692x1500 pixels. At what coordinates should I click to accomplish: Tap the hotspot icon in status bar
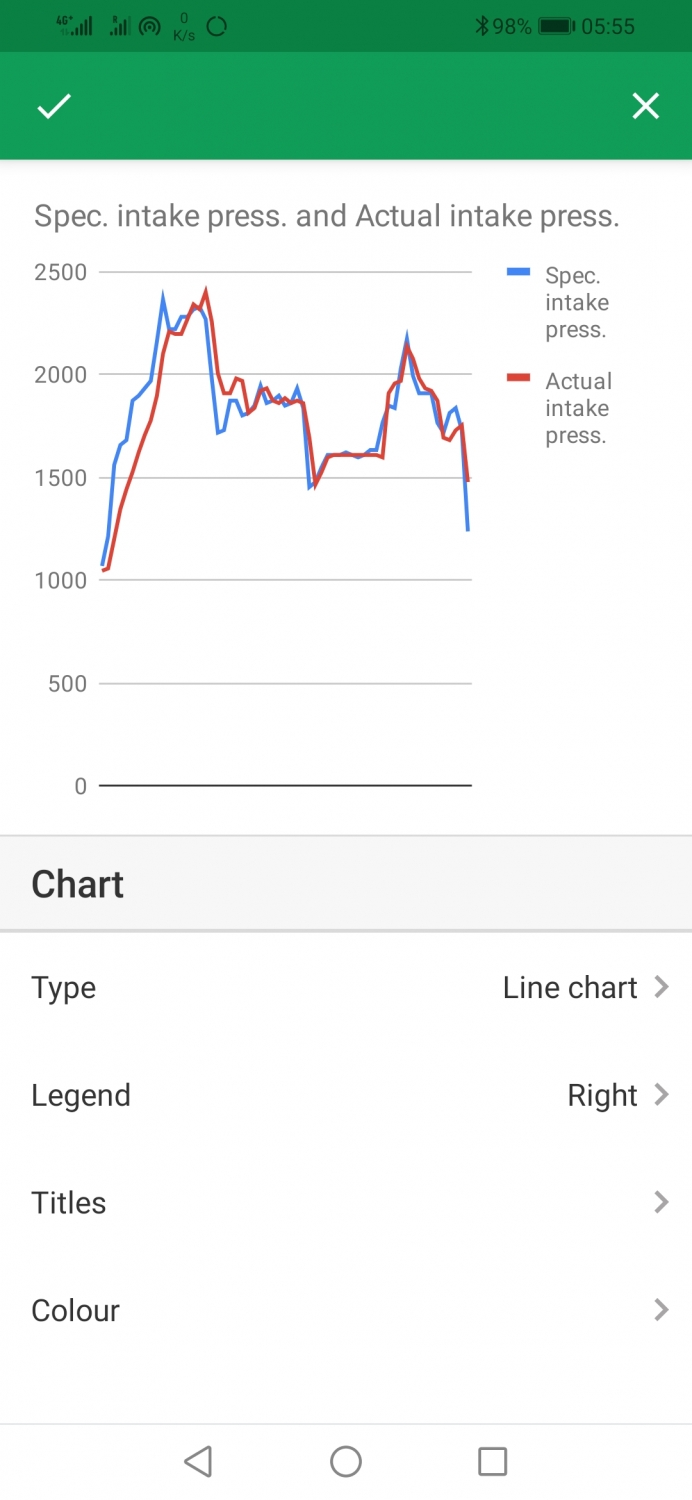click(150, 27)
